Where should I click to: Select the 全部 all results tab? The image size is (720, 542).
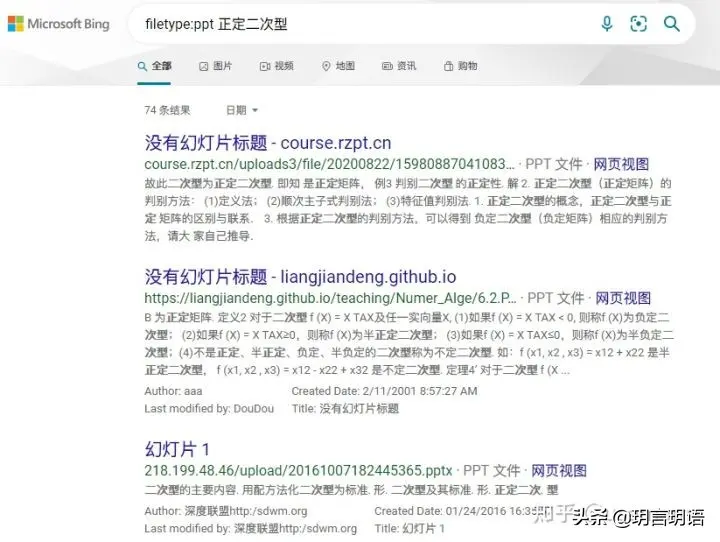(154, 66)
